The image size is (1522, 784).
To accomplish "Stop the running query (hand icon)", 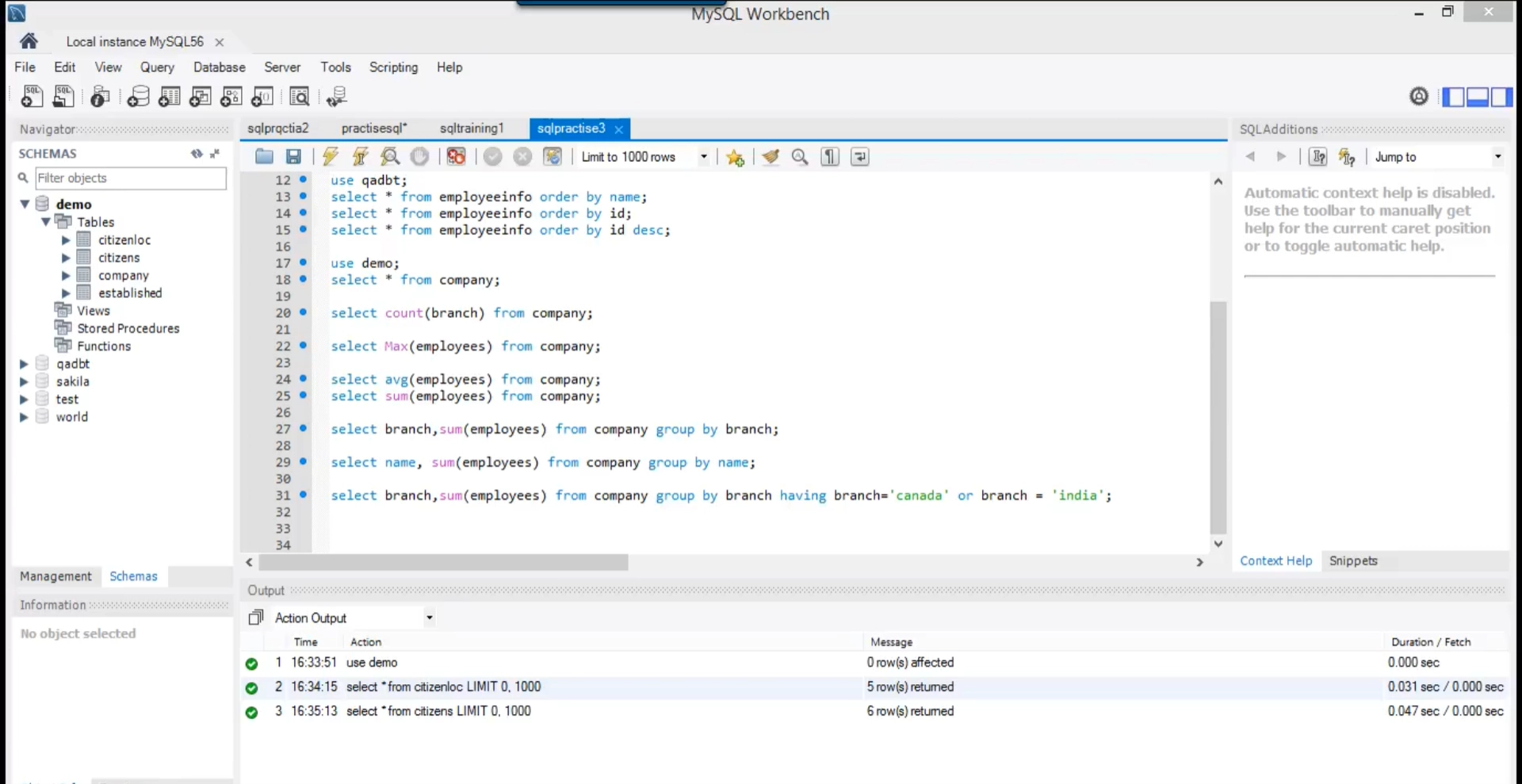I will point(419,157).
